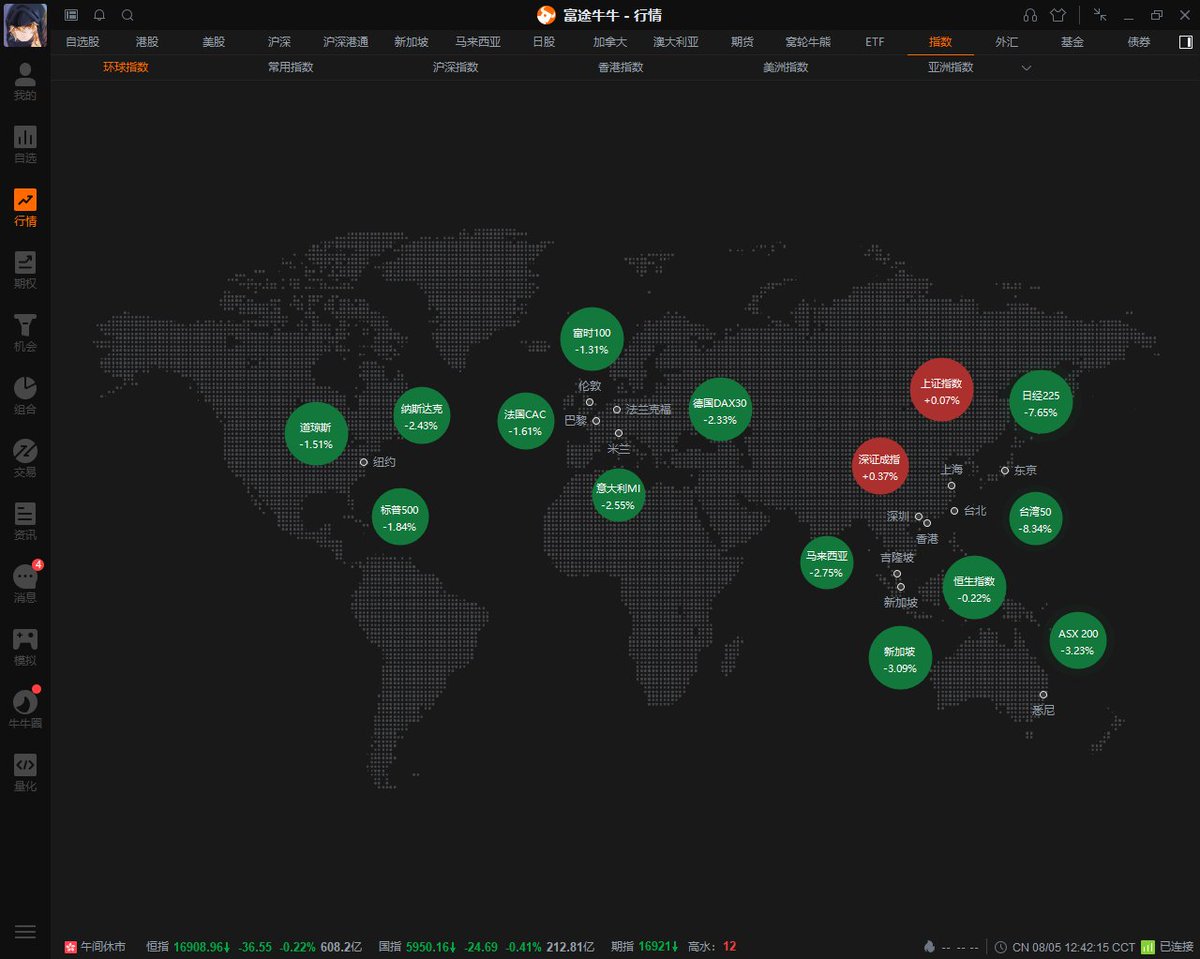The image size is (1200, 959).
Task: Open 组合 portfolio in sidebar
Action: tap(25, 396)
